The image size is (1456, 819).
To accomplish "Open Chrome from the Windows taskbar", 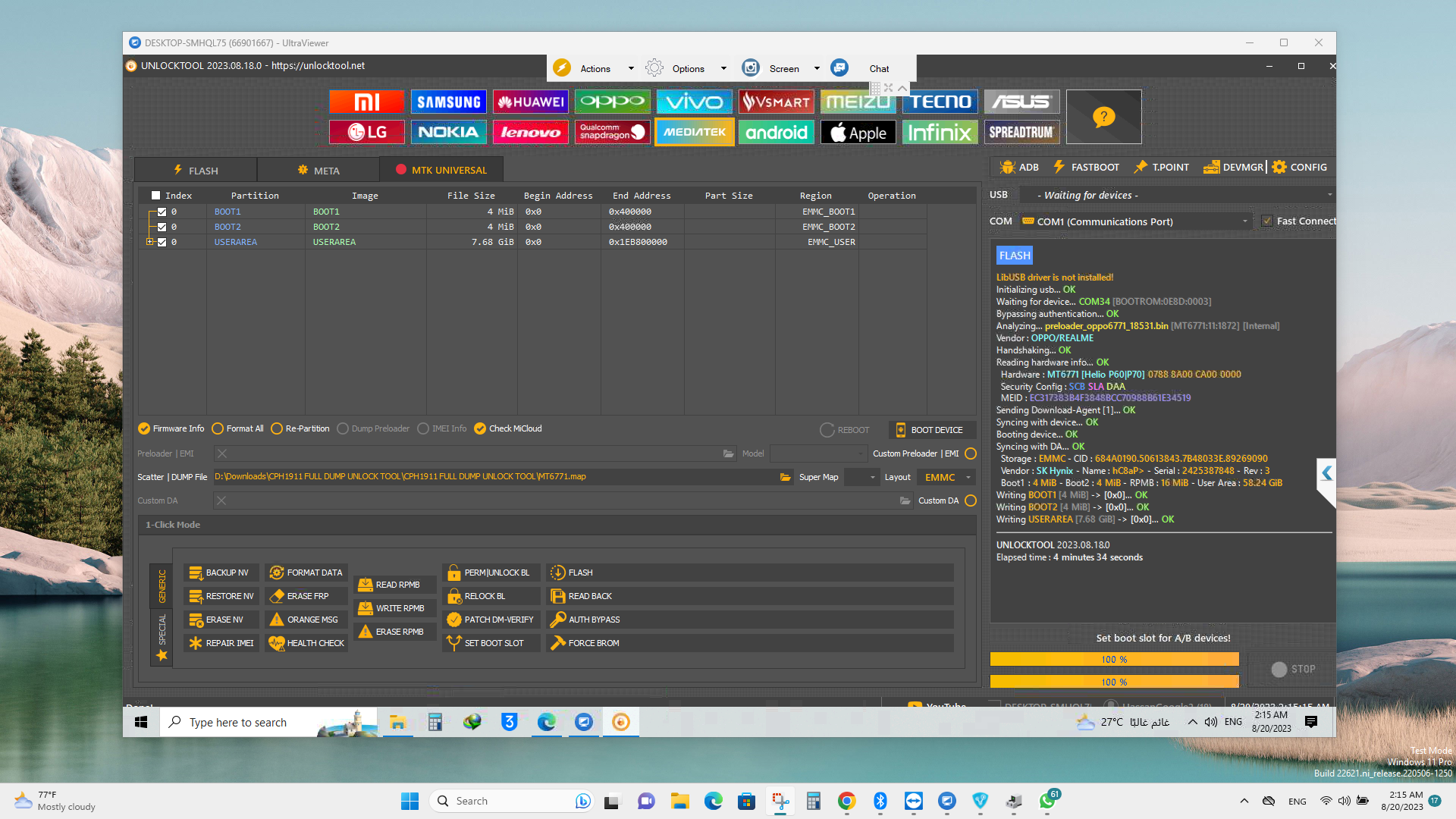I will (847, 801).
